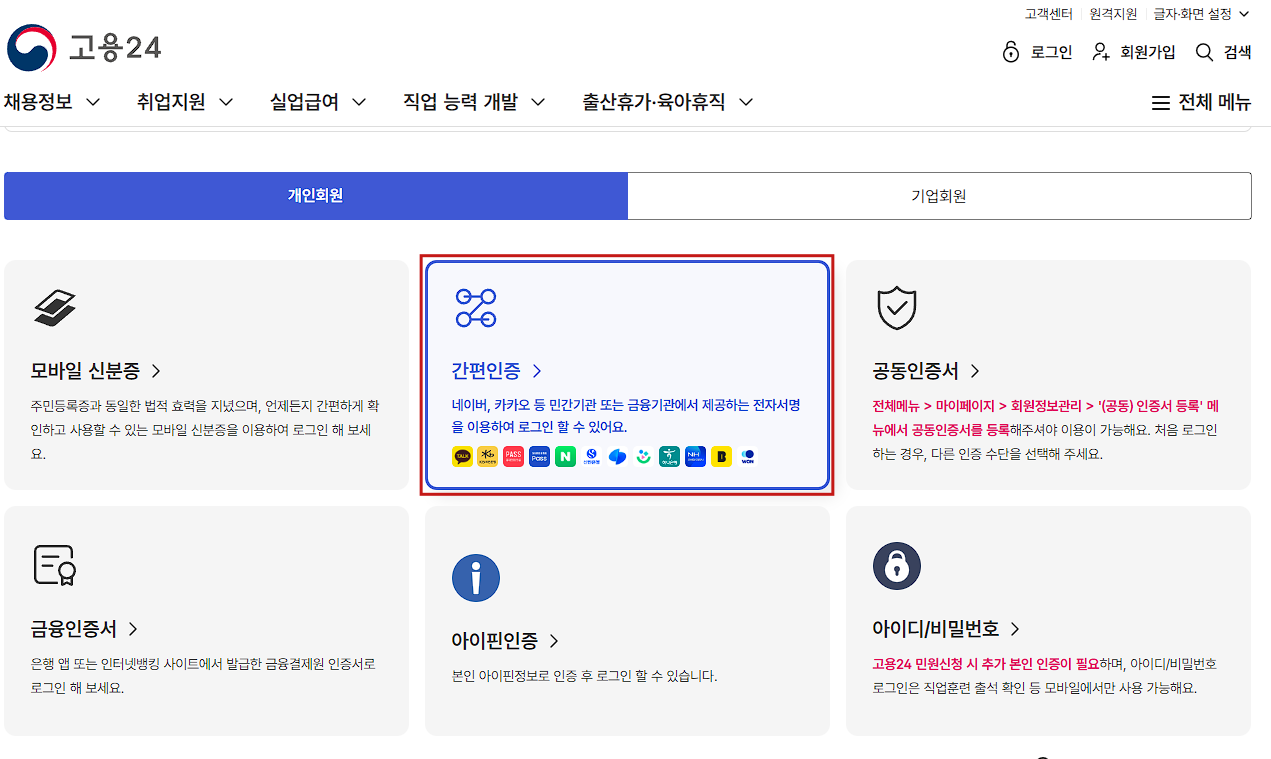
Task: Select the 개인회원 tab
Action: (x=315, y=195)
